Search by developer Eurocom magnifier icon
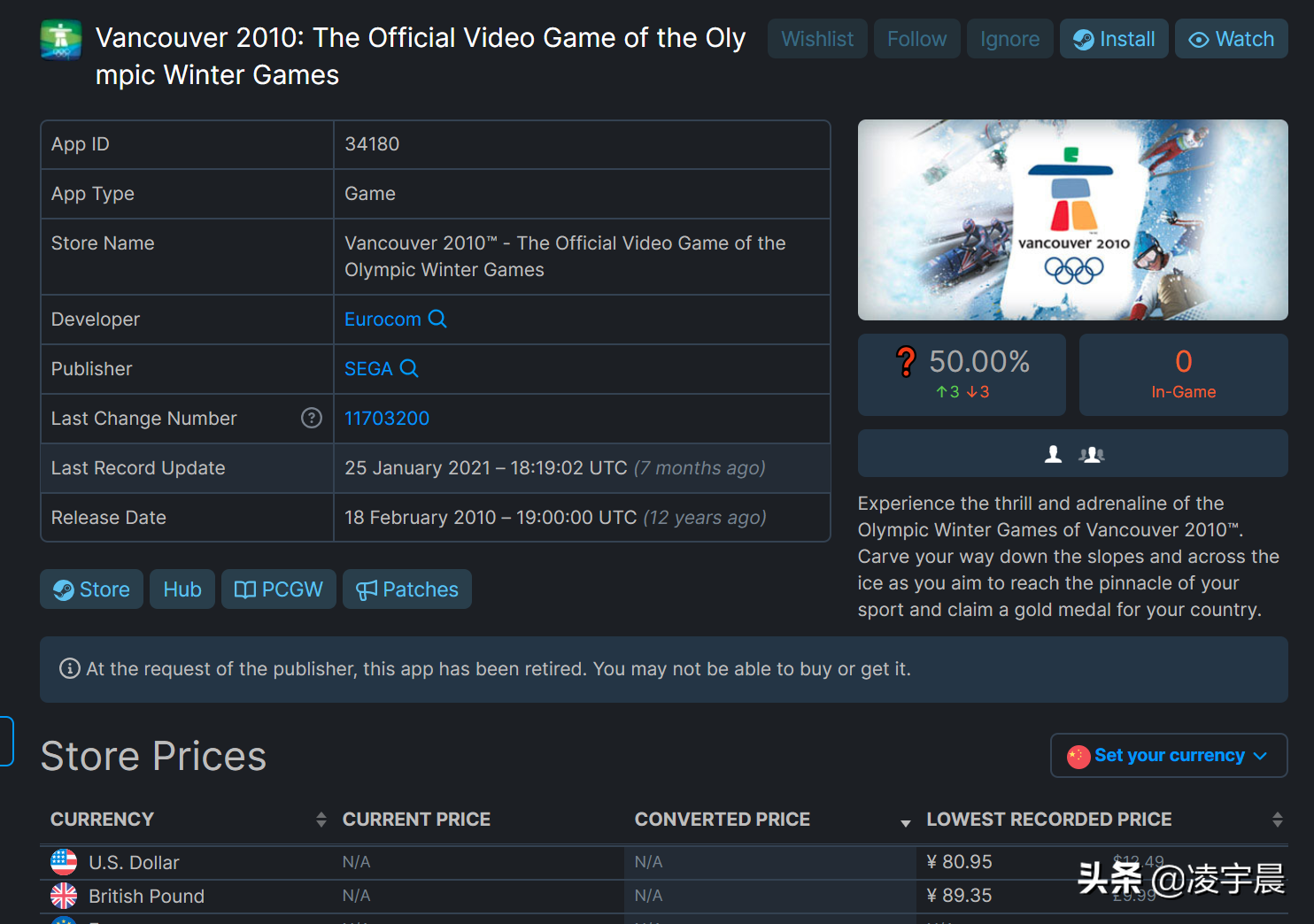Image resolution: width=1314 pixels, height=924 pixels. (x=437, y=319)
